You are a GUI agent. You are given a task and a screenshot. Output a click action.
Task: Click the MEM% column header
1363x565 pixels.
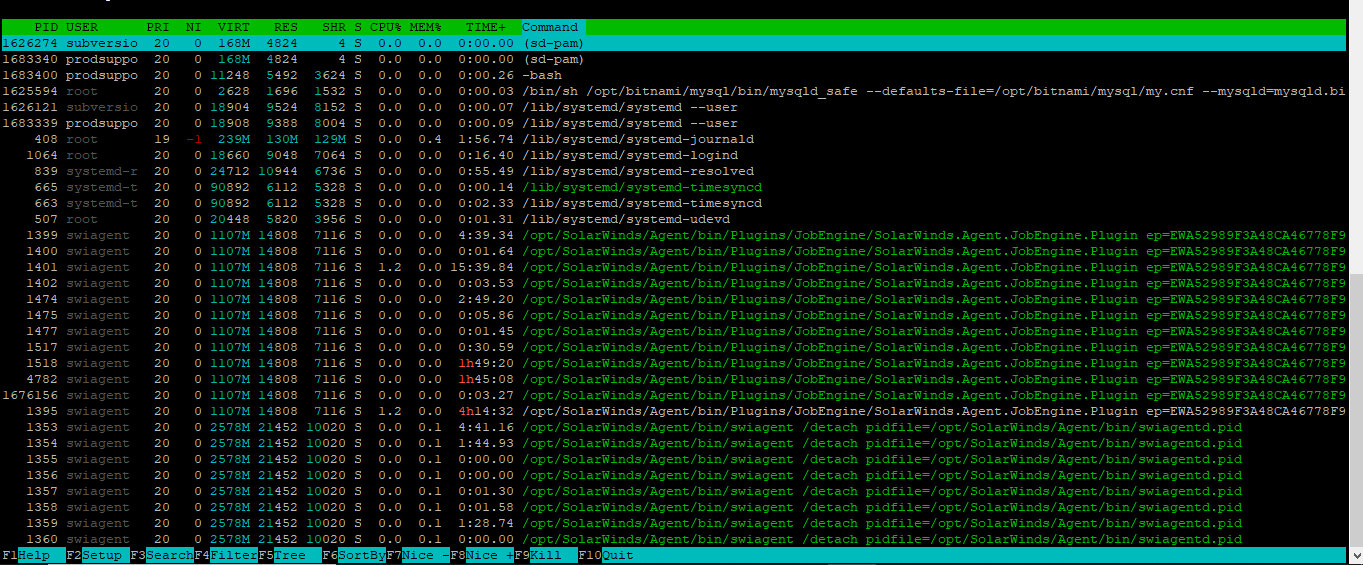[x=426, y=27]
